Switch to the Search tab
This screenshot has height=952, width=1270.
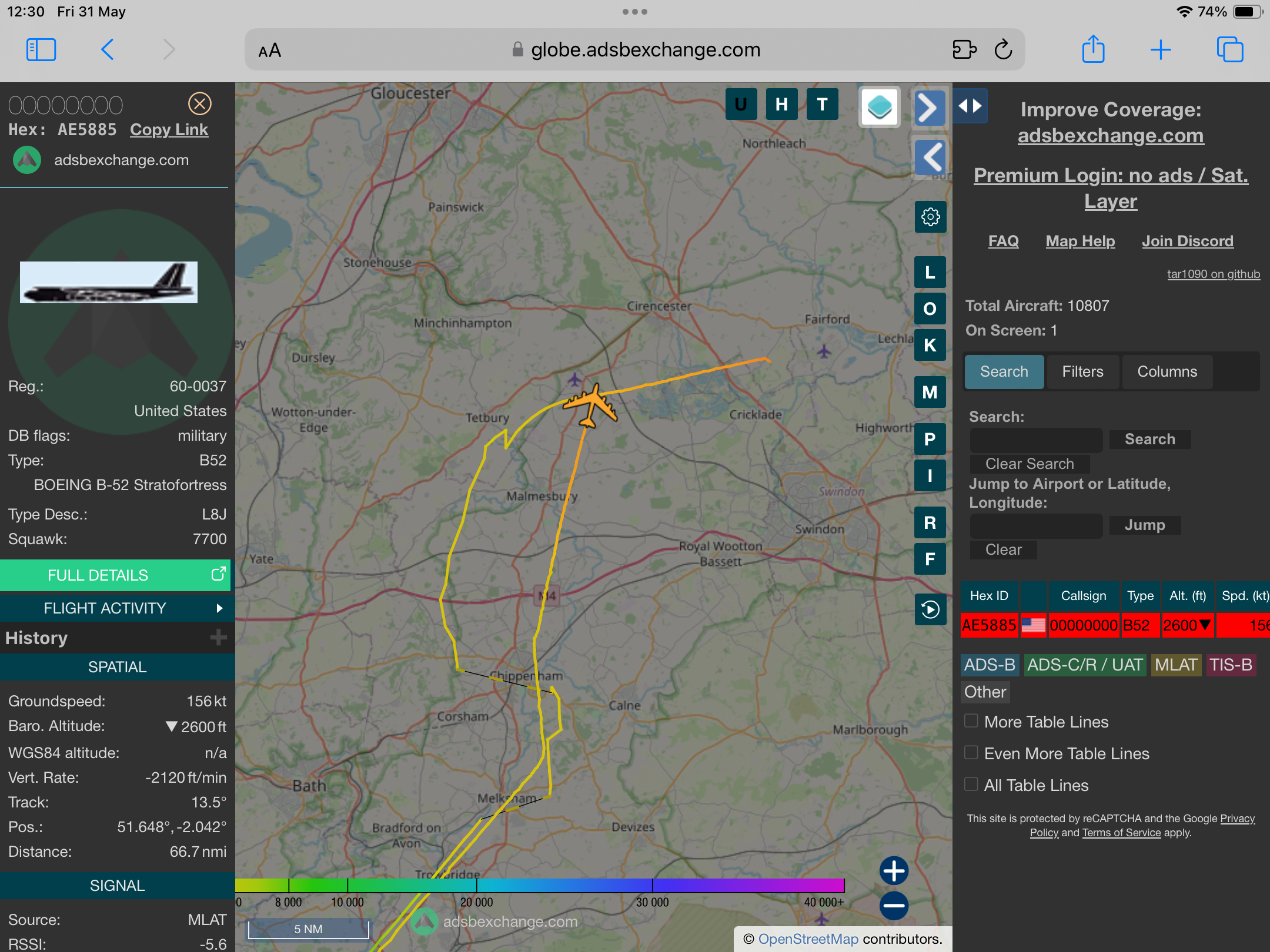click(x=1004, y=371)
